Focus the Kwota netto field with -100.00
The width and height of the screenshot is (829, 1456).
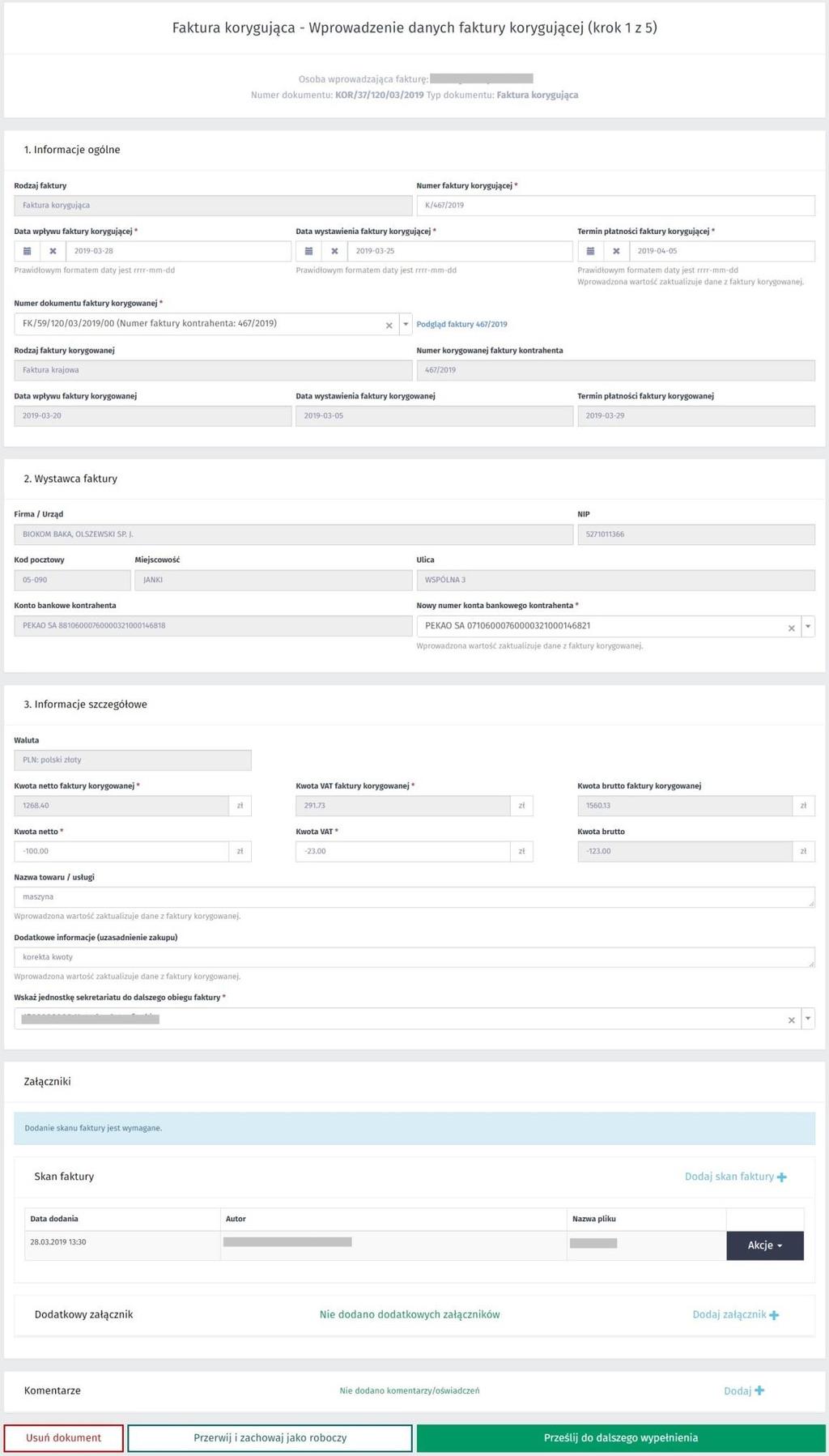[121, 851]
